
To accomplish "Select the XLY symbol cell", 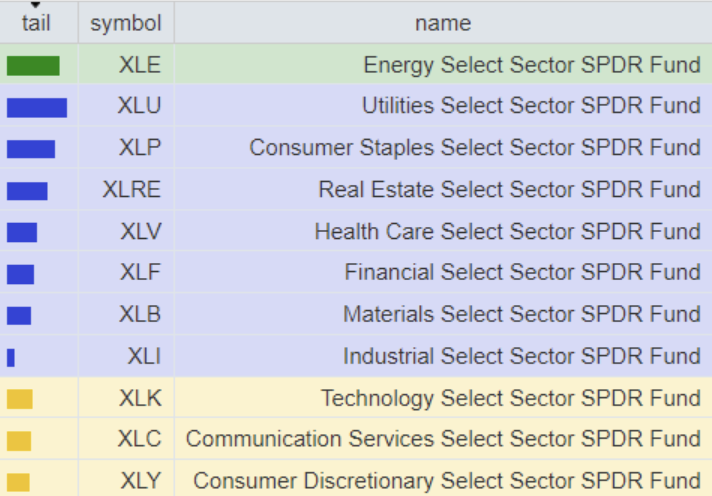I will [x=140, y=481].
